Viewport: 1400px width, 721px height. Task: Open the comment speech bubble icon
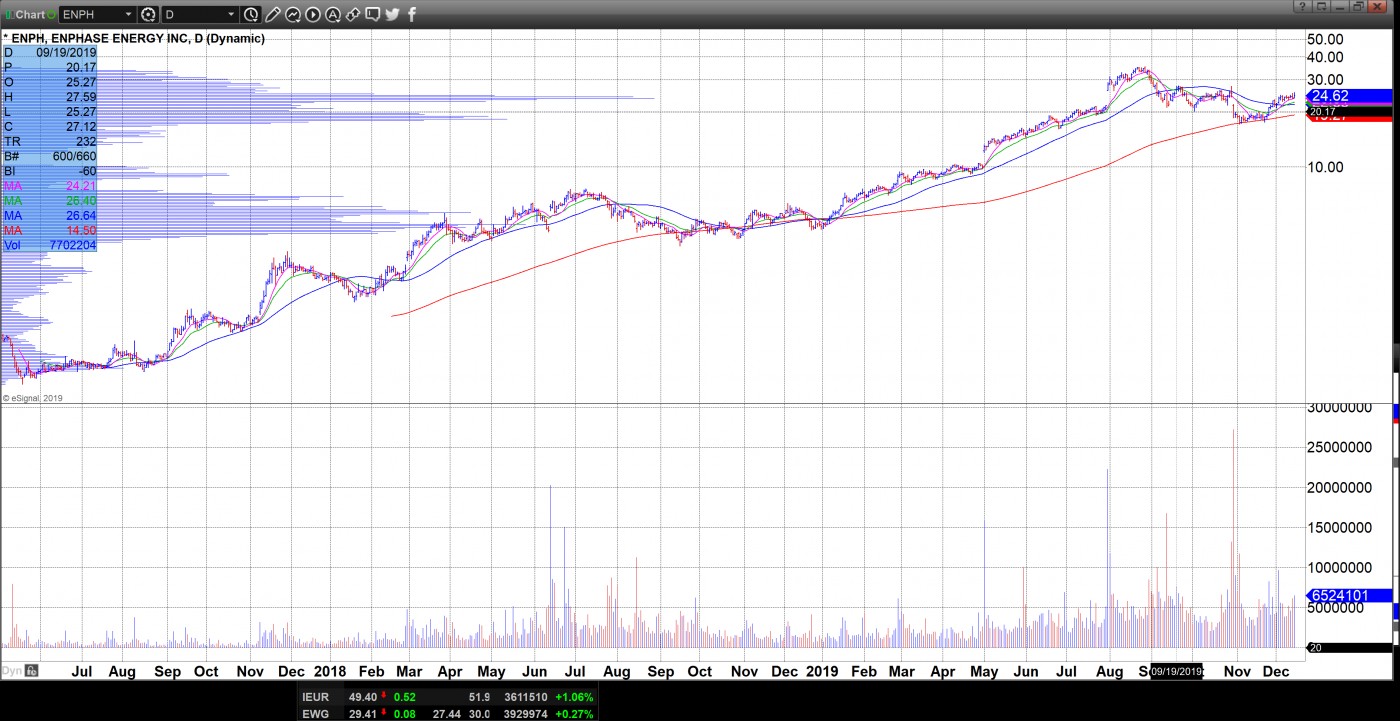coord(373,14)
